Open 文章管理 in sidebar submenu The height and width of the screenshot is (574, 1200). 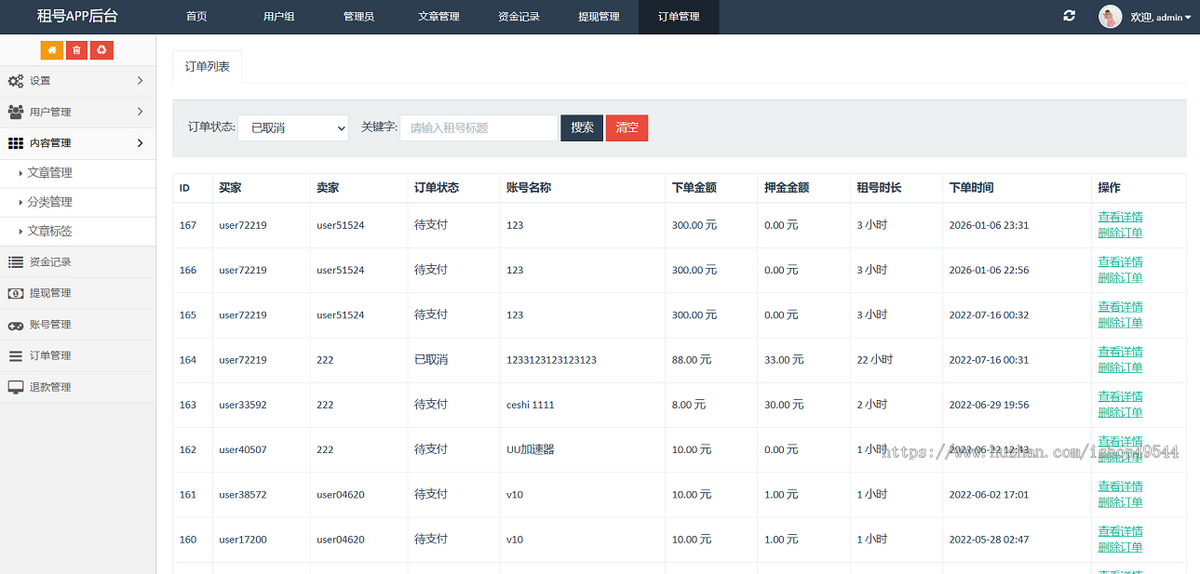(x=50, y=173)
